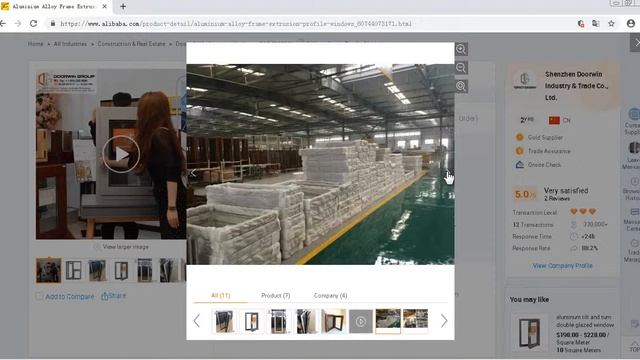Tick the Add to Compare checkbox
640x360 pixels.
[x=39, y=296]
